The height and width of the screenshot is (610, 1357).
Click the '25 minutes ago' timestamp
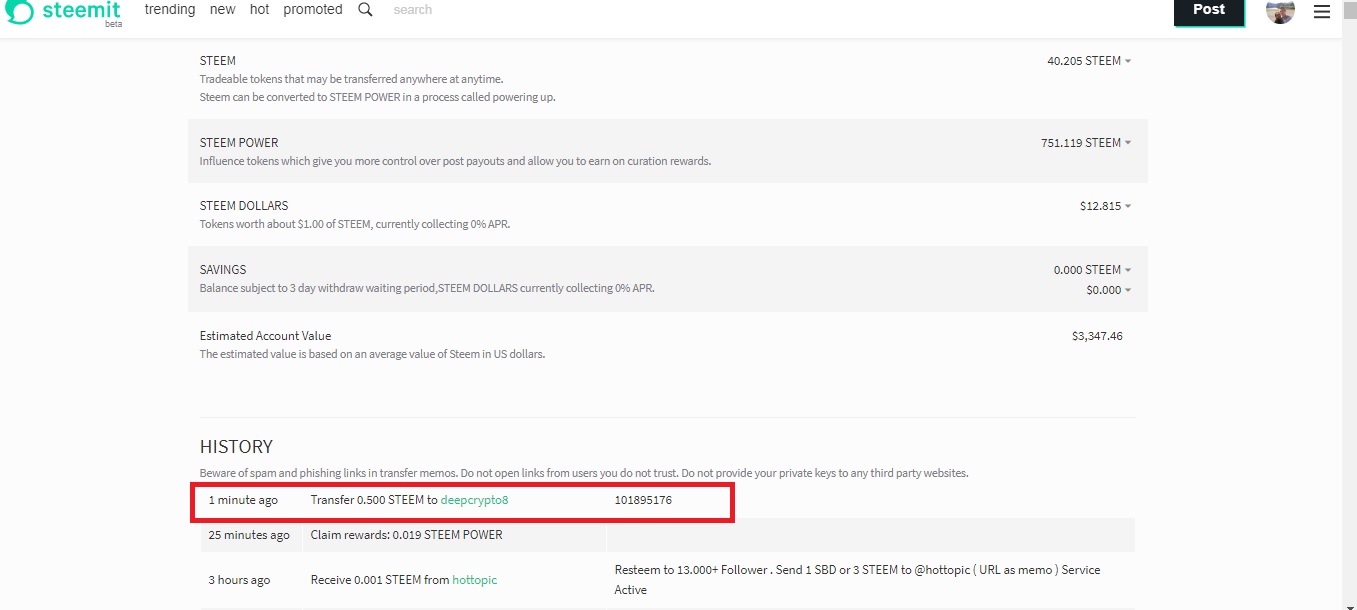click(x=249, y=535)
